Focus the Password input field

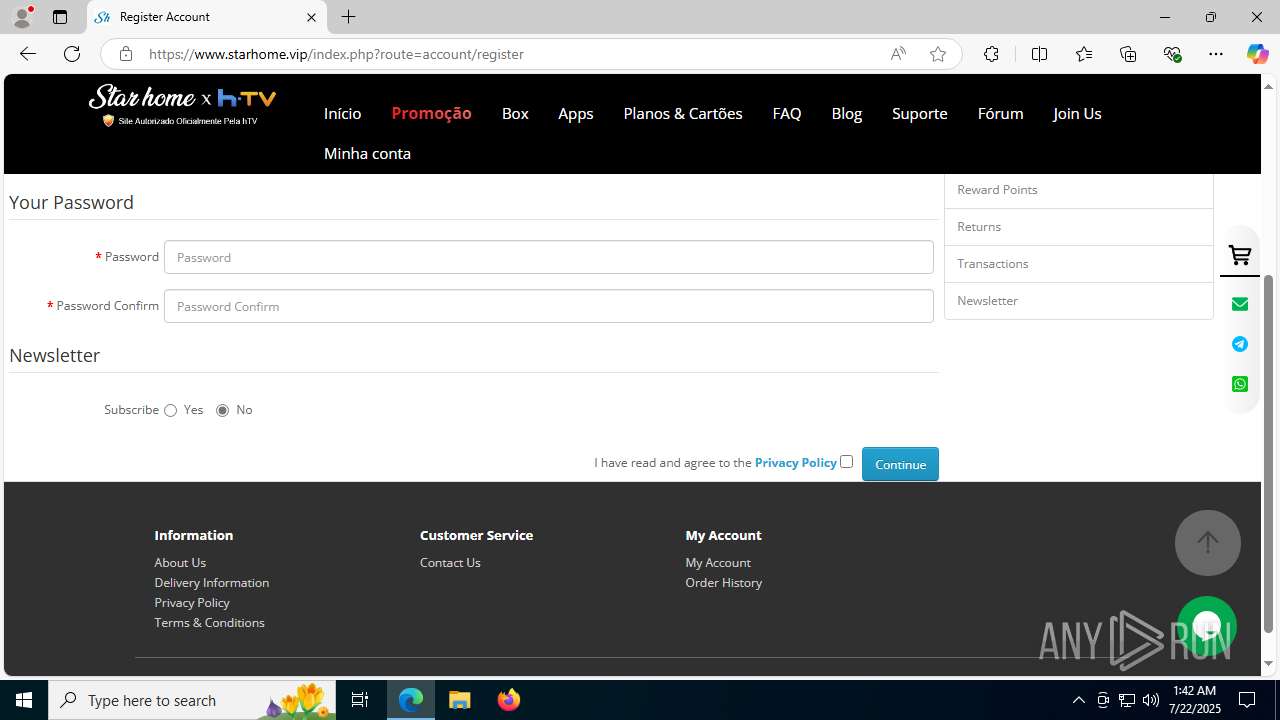click(x=549, y=257)
